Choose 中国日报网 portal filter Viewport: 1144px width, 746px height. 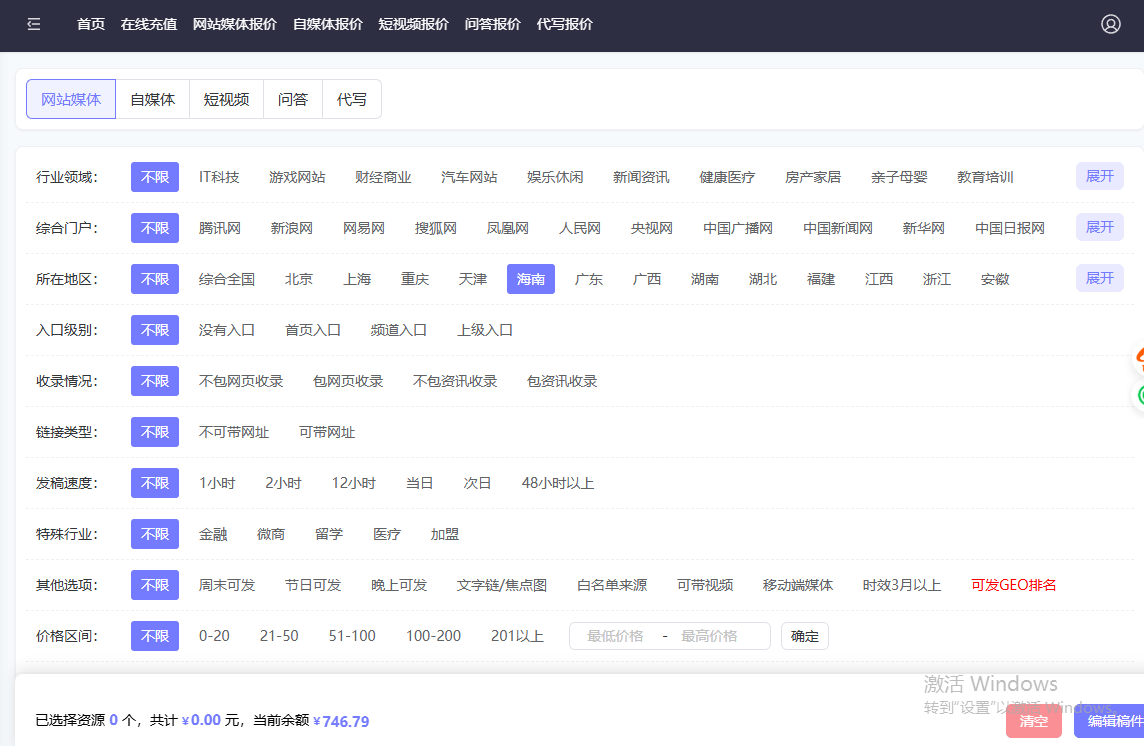(x=1010, y=228)
